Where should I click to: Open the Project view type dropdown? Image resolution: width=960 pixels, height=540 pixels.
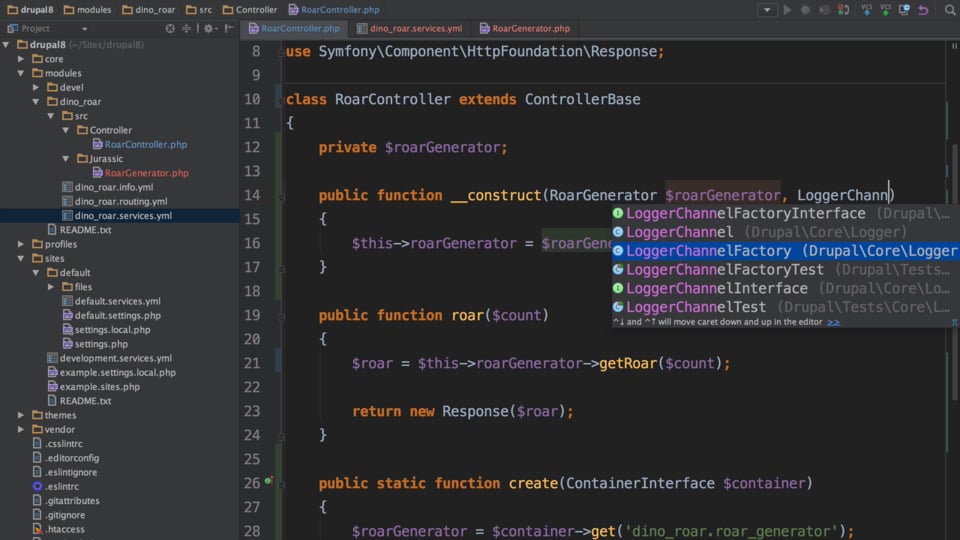[84, 29]
